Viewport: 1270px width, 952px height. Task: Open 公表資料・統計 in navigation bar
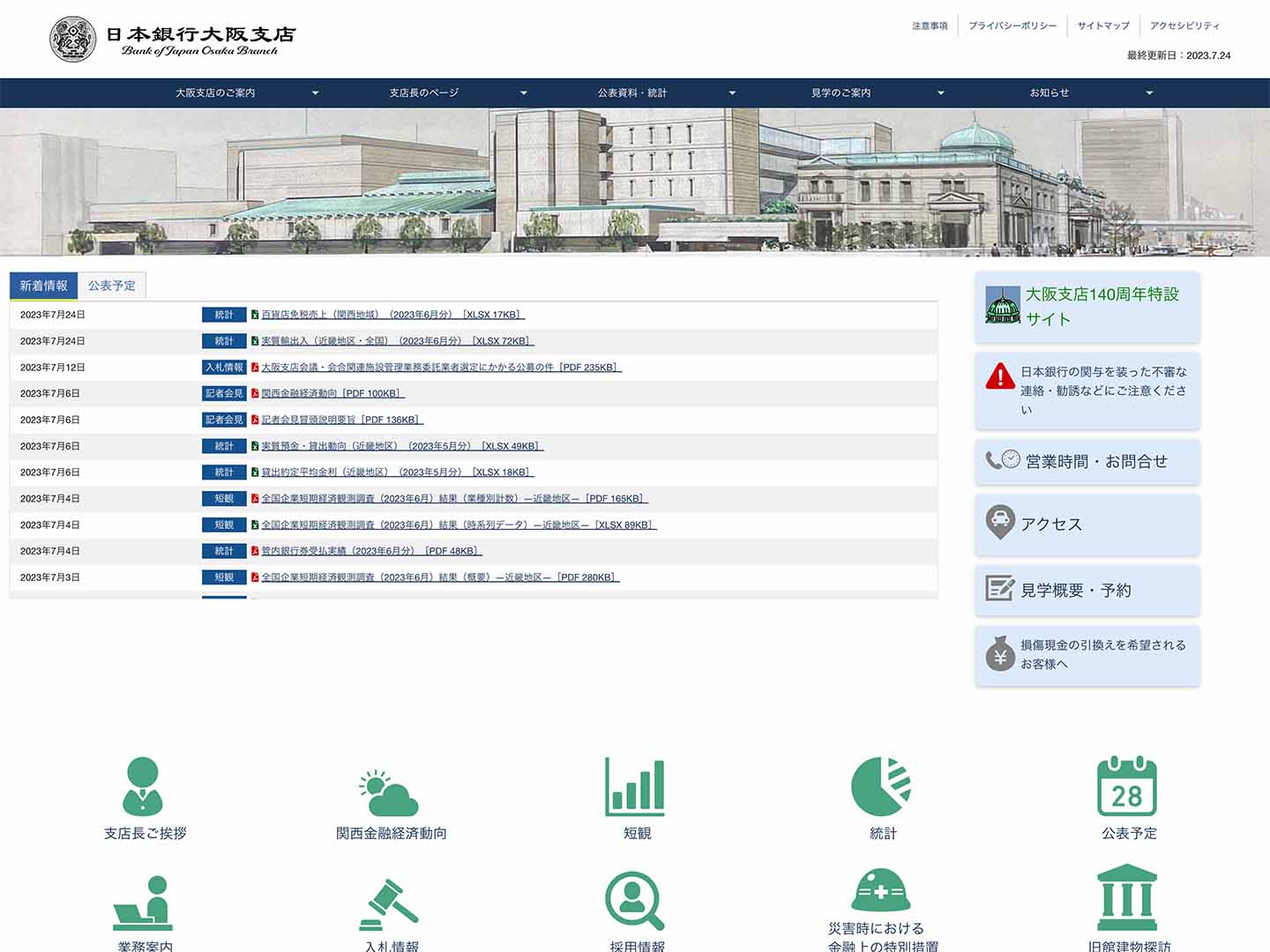coord(632,93)
